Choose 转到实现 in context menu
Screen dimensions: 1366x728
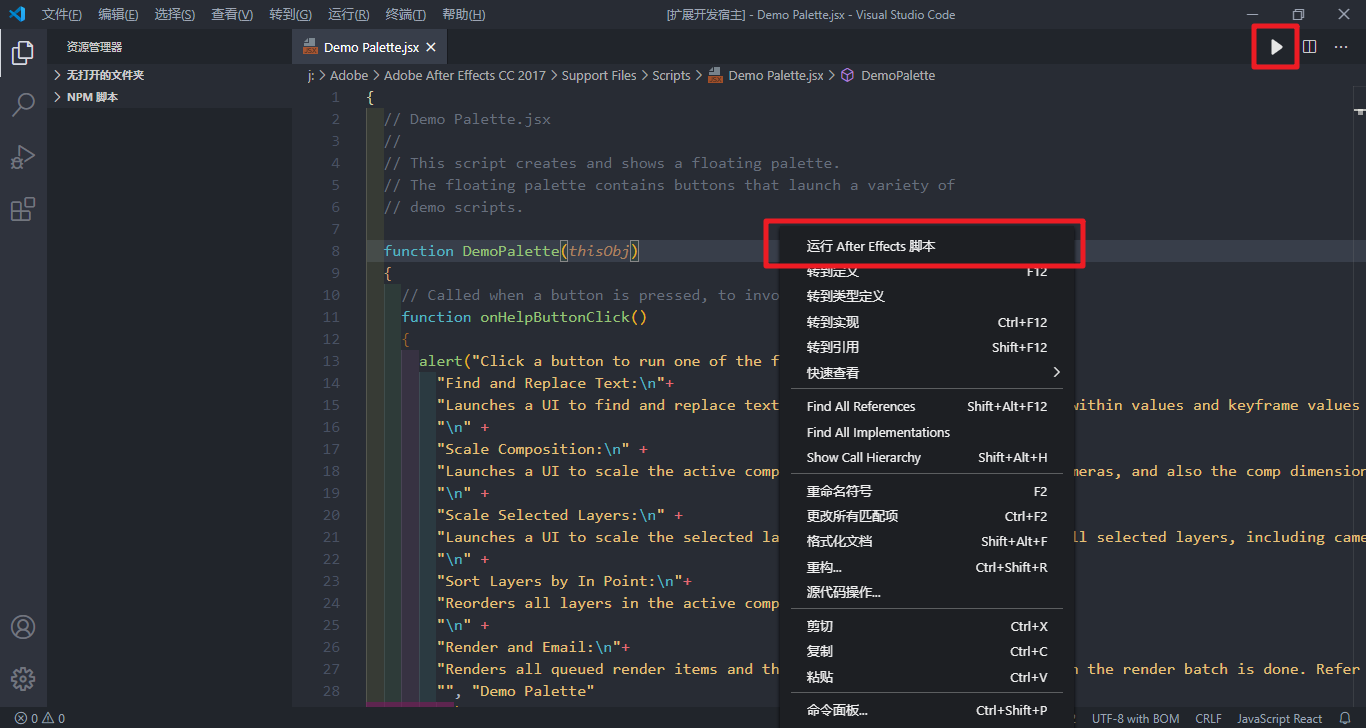tap(927, 322)
